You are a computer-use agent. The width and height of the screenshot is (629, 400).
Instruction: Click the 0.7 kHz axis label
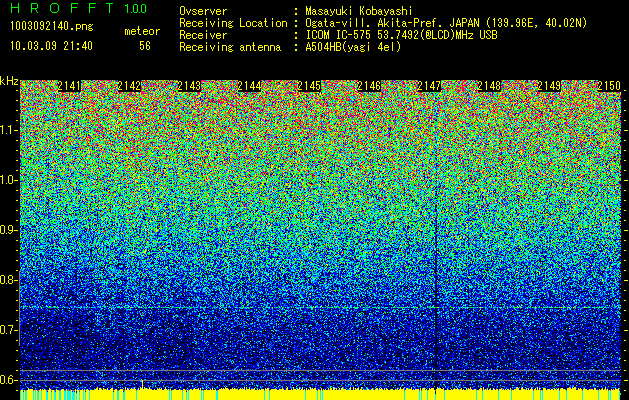click(9, 330)
